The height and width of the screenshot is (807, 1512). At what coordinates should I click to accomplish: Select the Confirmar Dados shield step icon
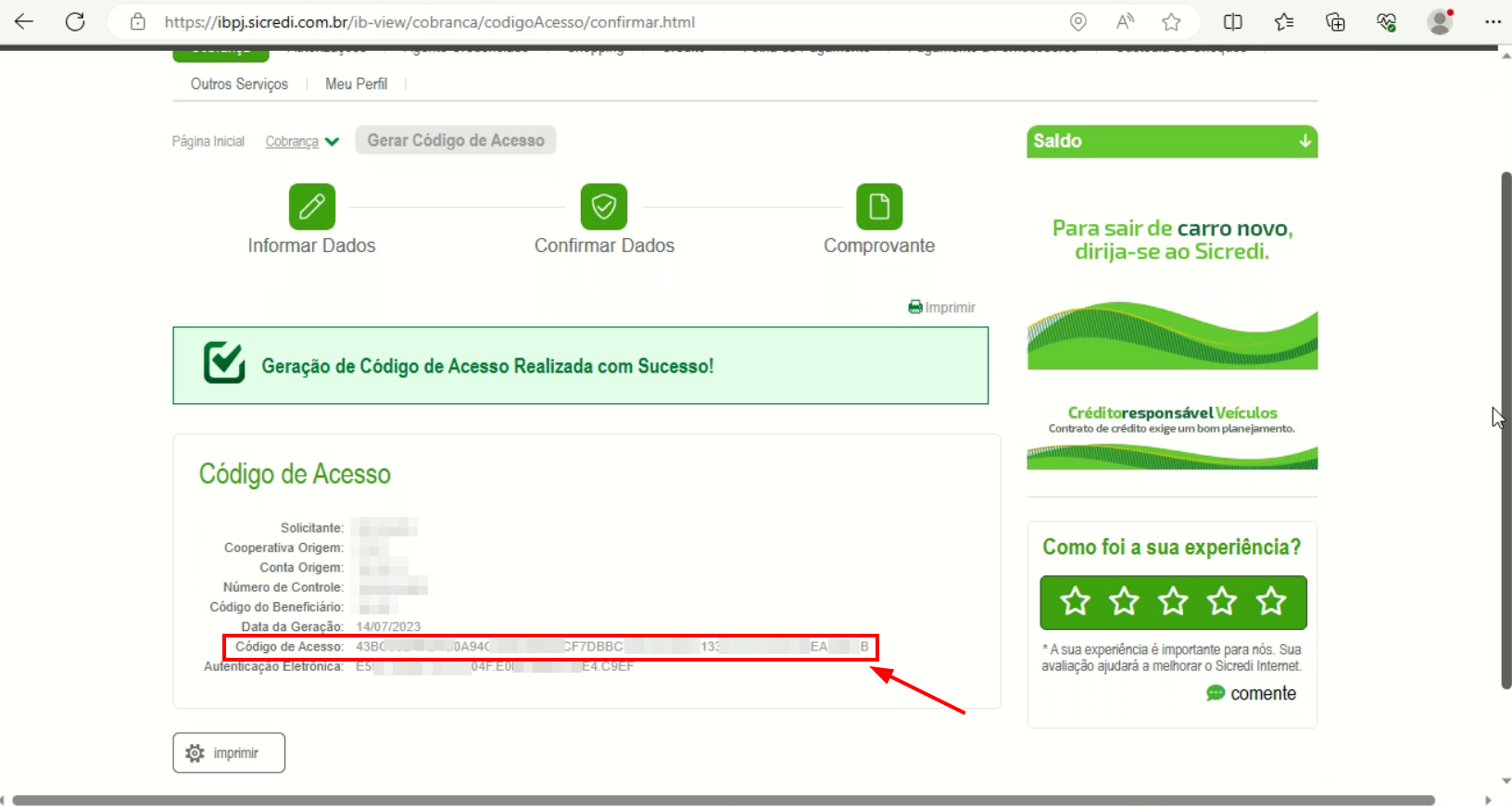tap(604, 206)
